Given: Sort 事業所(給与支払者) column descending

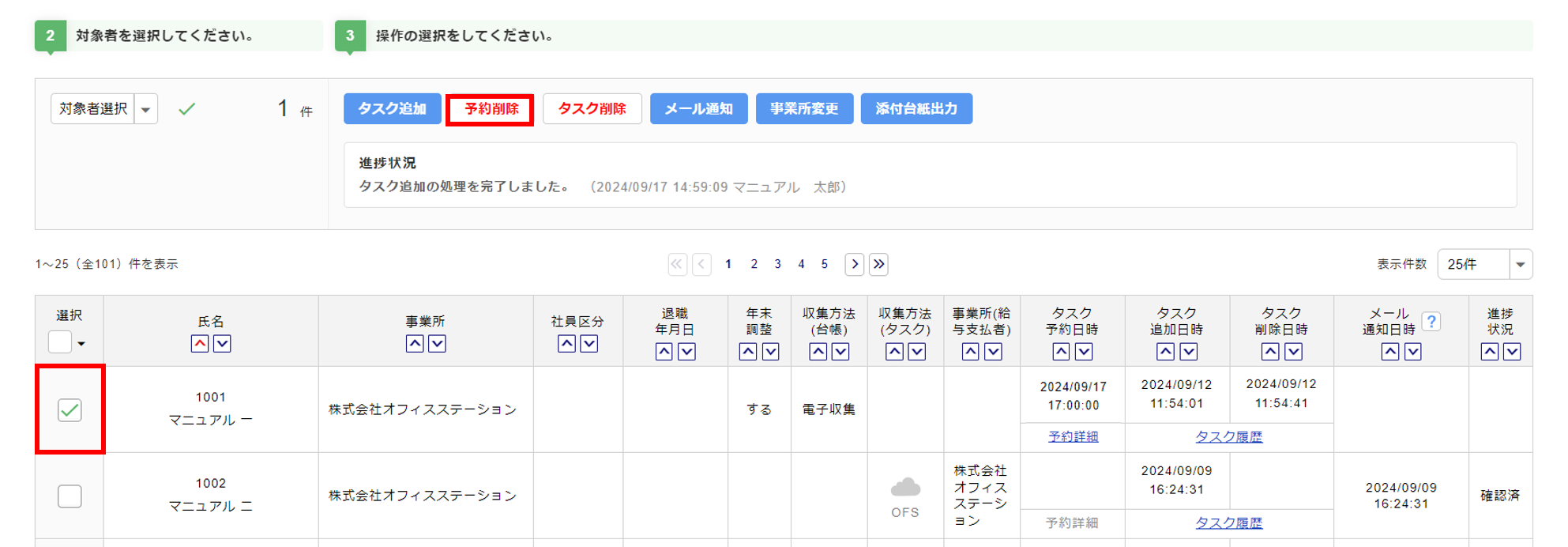Looking at the screenshot, I should click(x=993, y=352).
